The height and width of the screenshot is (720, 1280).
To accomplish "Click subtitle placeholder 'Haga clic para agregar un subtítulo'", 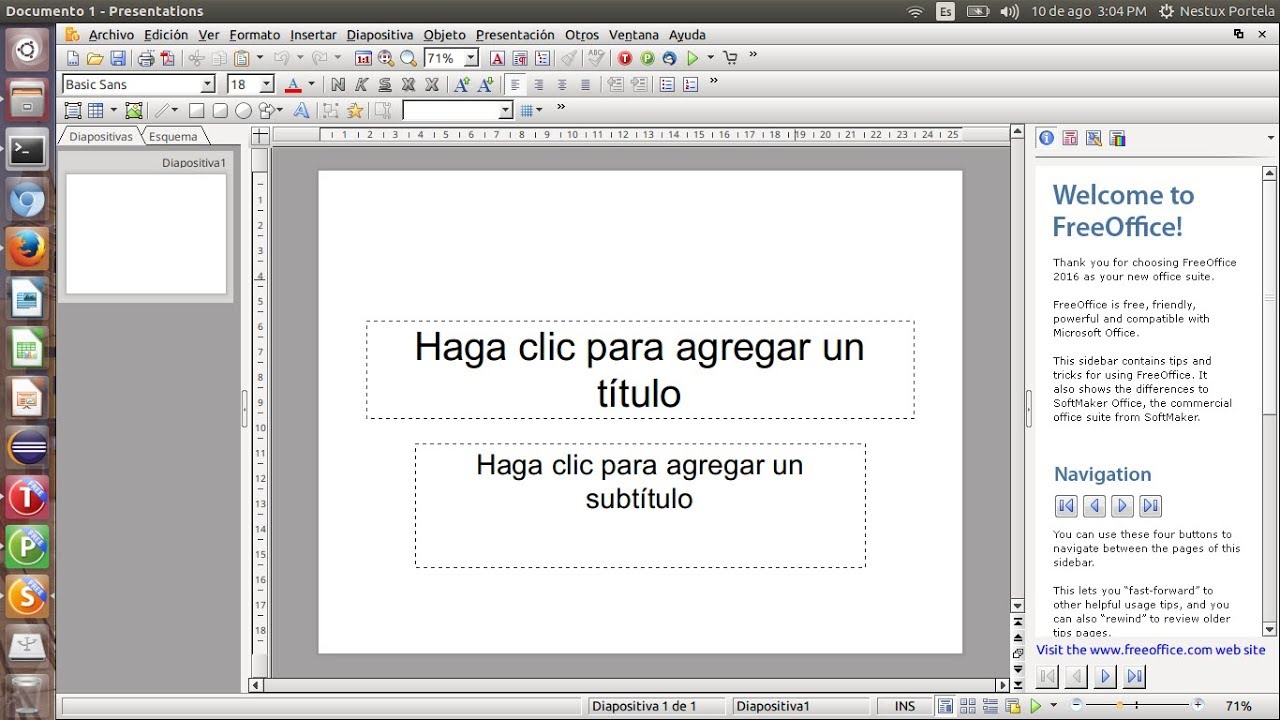I will tap(640, 505).
